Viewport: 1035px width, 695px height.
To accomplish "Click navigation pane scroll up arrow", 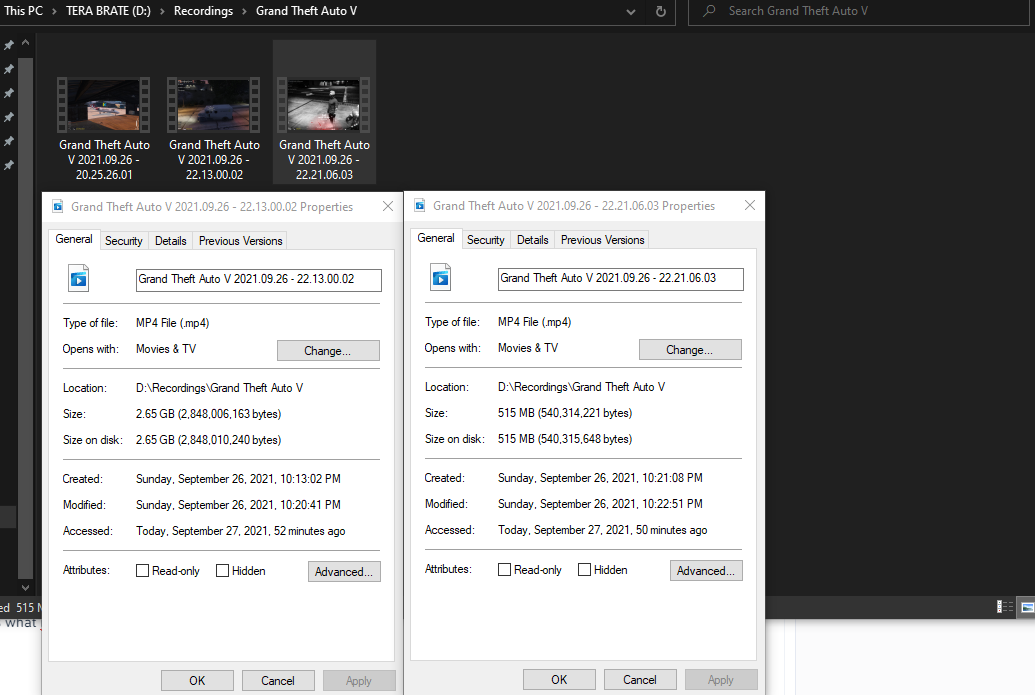I will click(26, 43).
